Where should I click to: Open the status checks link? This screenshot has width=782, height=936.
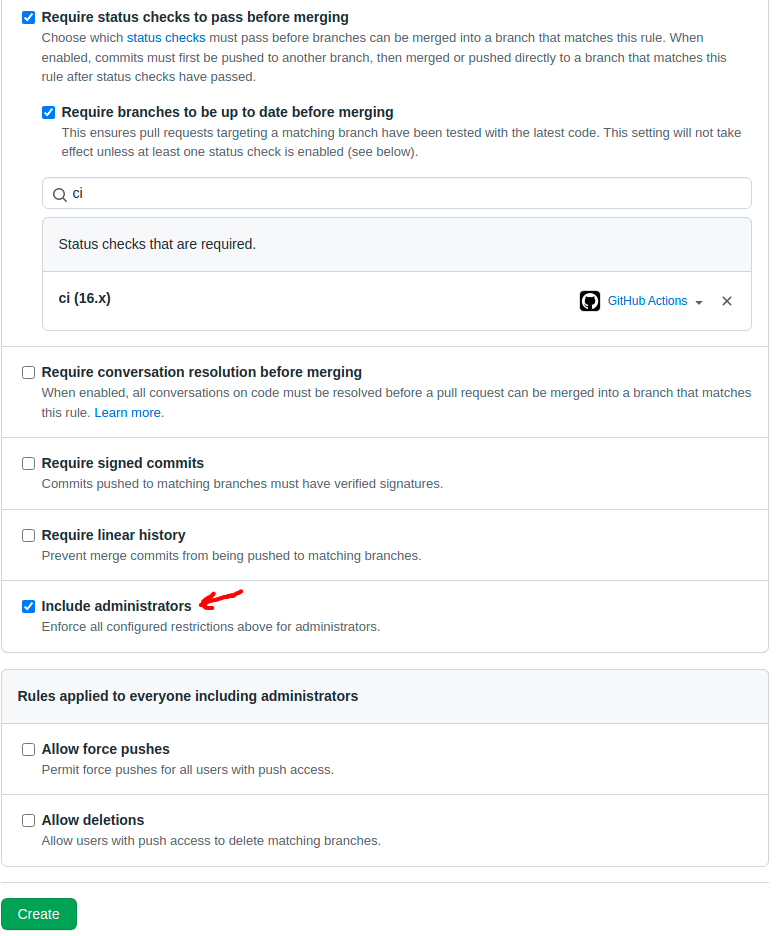166,38
